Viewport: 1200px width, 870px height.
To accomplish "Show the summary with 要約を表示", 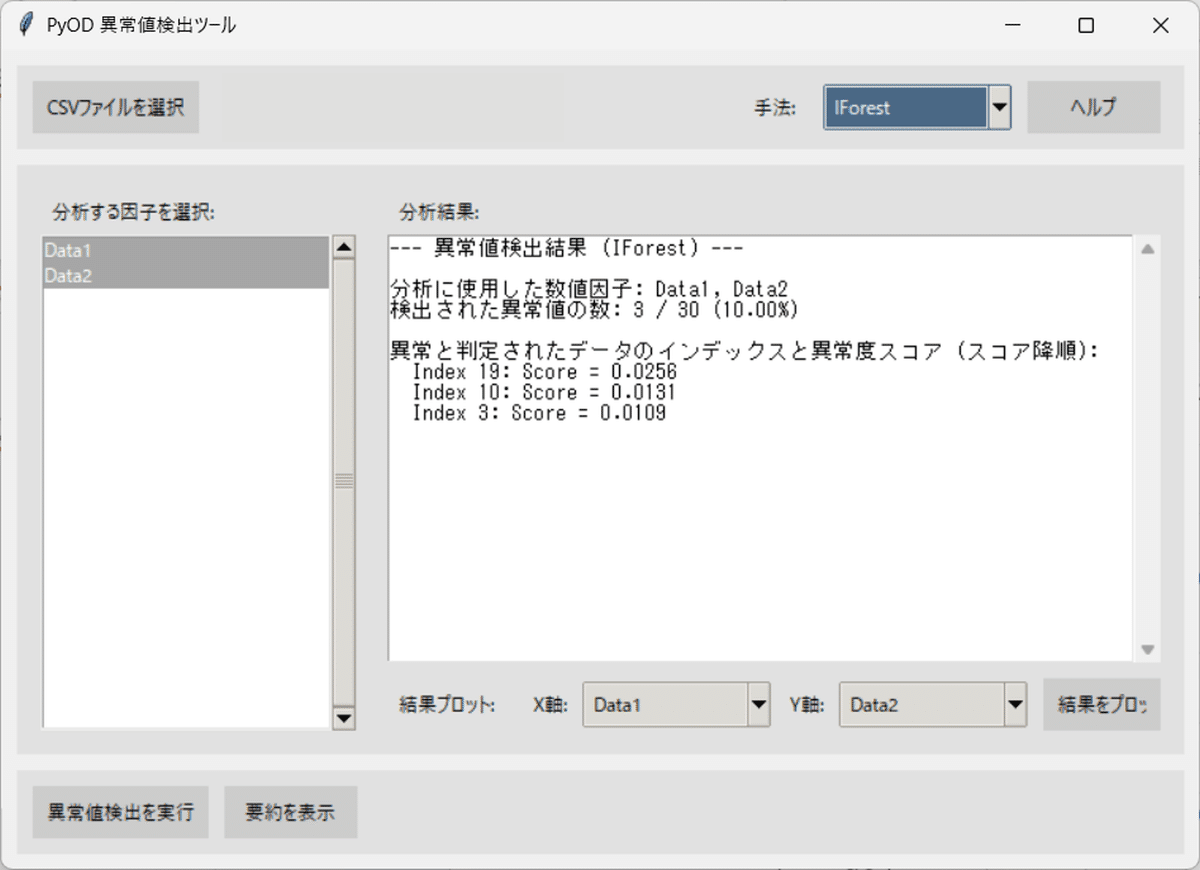I will (290, 812).
